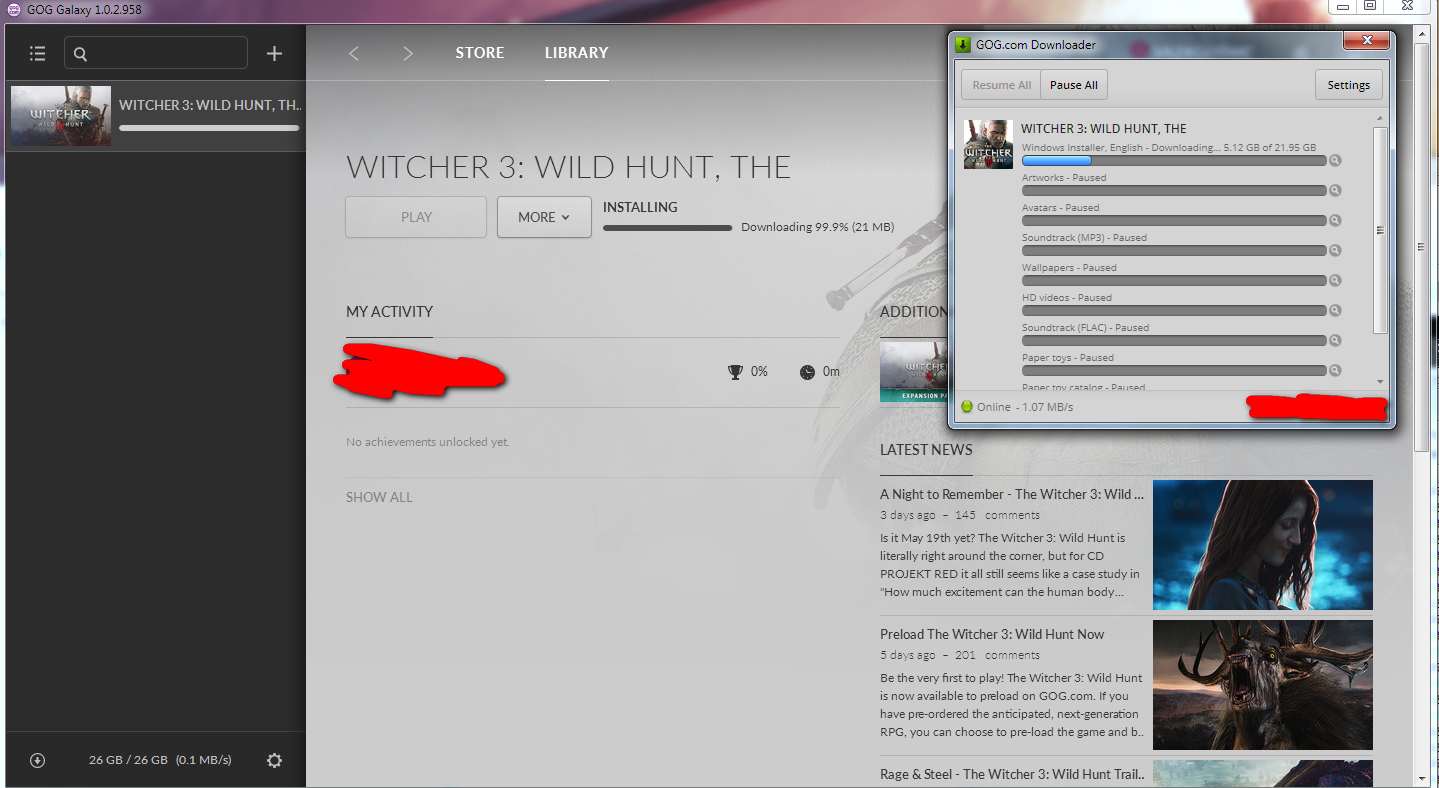This screenshot has width=1439, height=788.
Task: Click 'HD videos - Paused' label
Action: [1067, 298]
